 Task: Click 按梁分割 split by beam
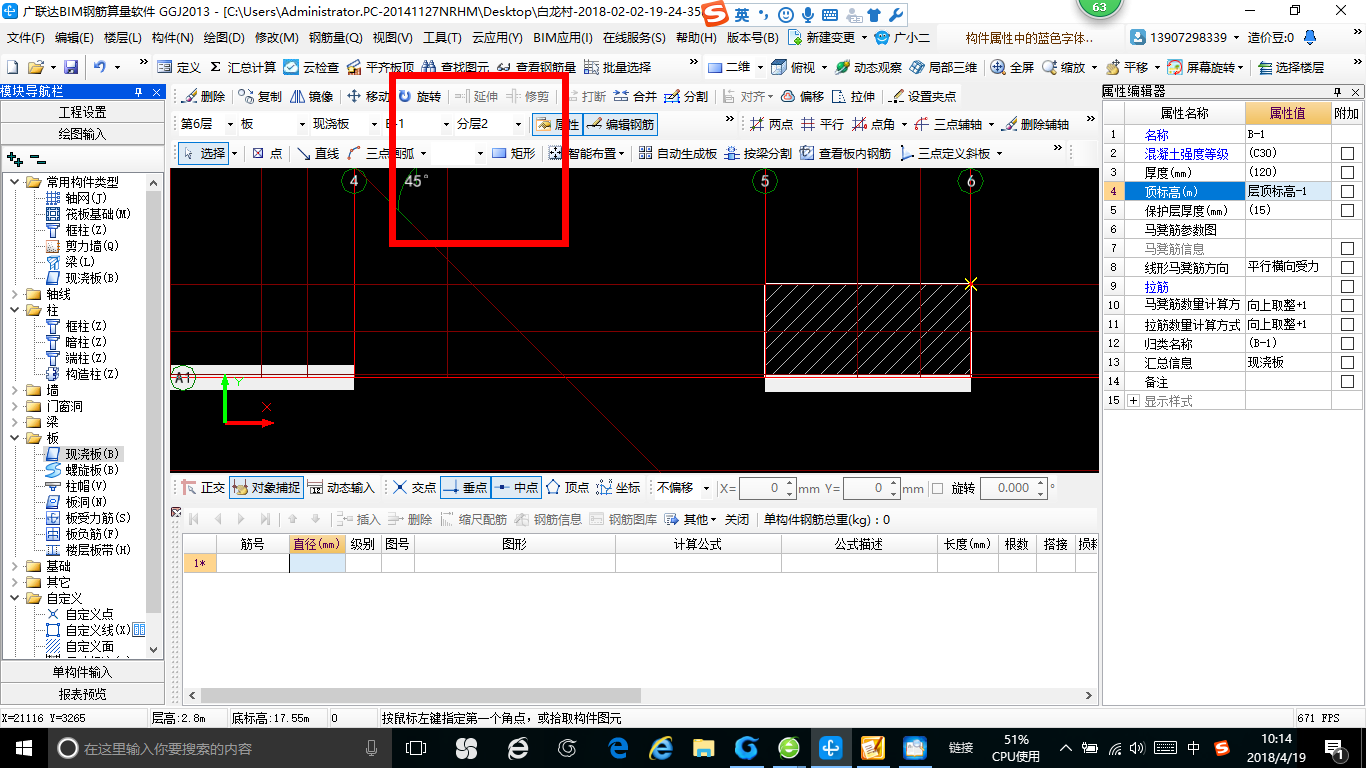(x=758, y=153)
